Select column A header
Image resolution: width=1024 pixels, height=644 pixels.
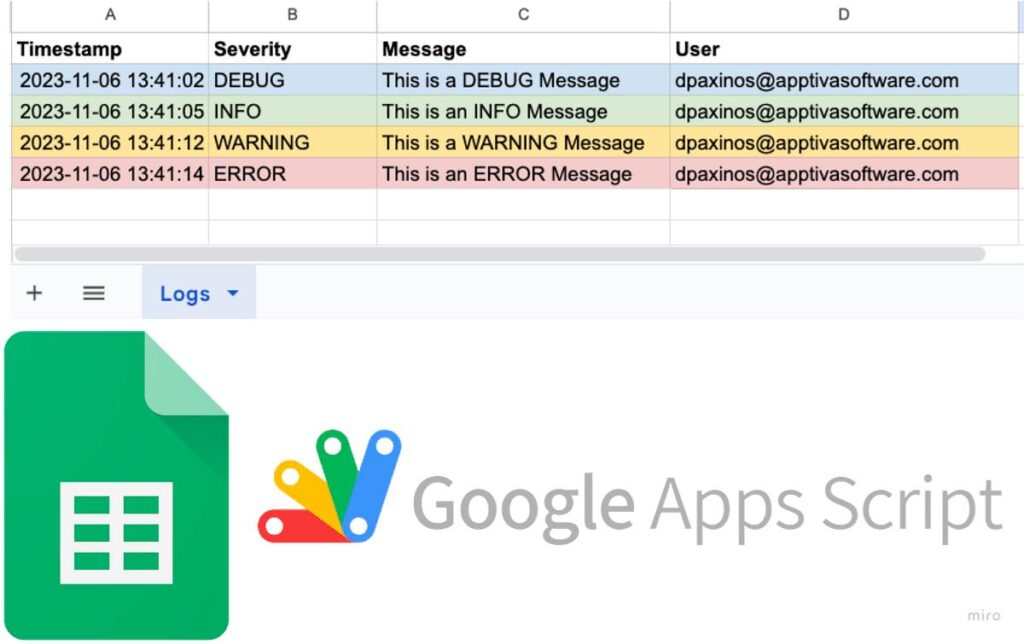[110, 15]
